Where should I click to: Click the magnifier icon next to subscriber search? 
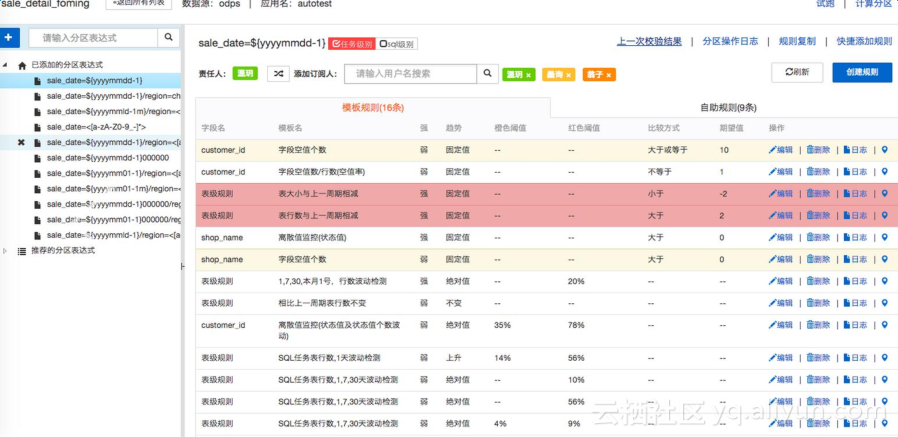pos(487,73)
